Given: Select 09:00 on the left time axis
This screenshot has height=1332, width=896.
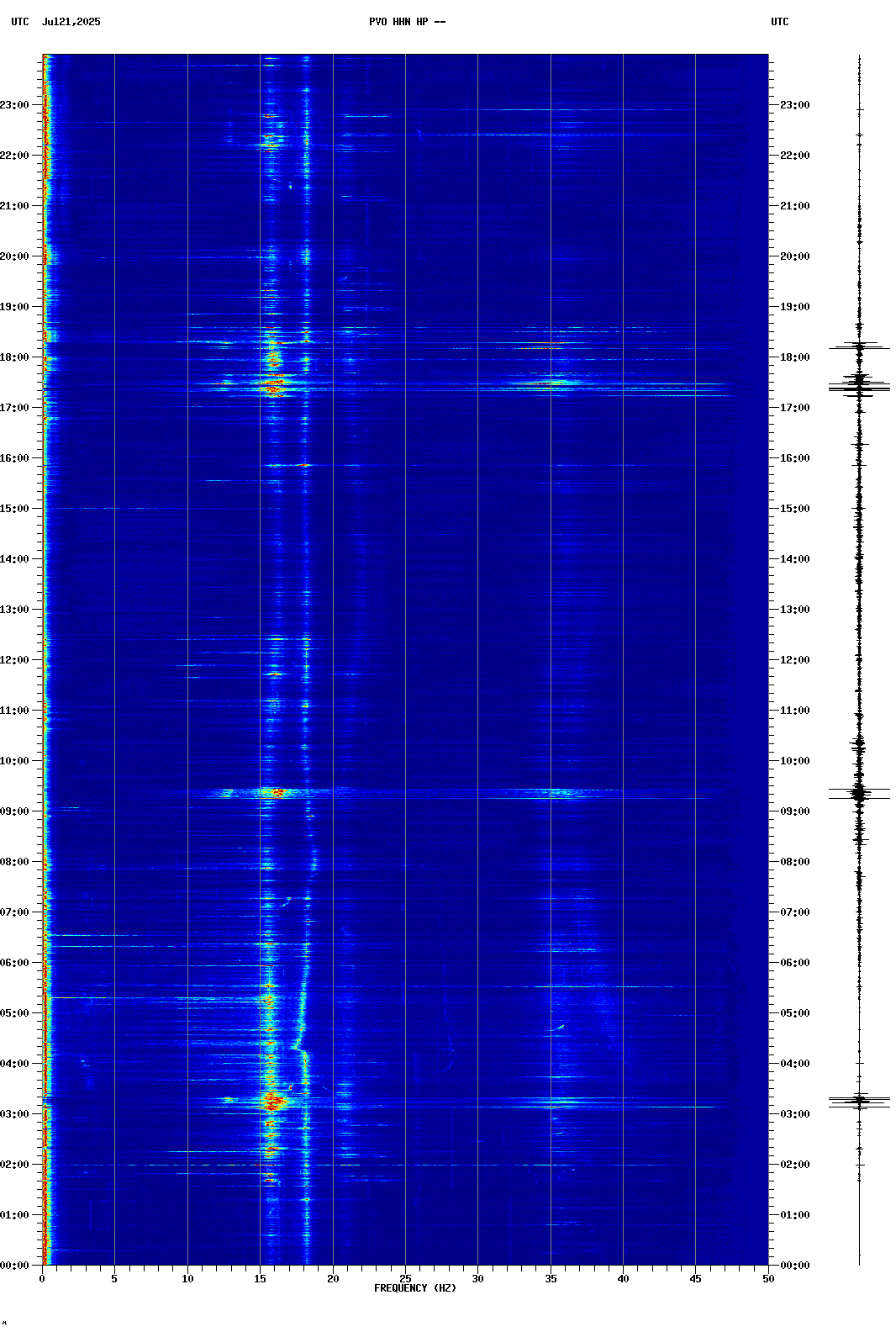Looking at the screenshot, I should pos(14,811).
